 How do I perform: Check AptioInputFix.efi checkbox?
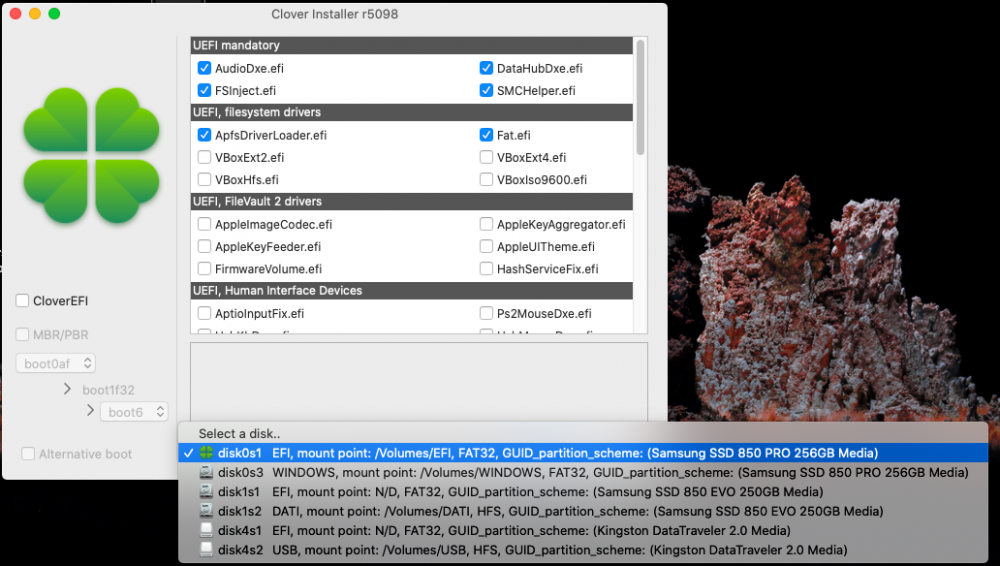point(204,314)
